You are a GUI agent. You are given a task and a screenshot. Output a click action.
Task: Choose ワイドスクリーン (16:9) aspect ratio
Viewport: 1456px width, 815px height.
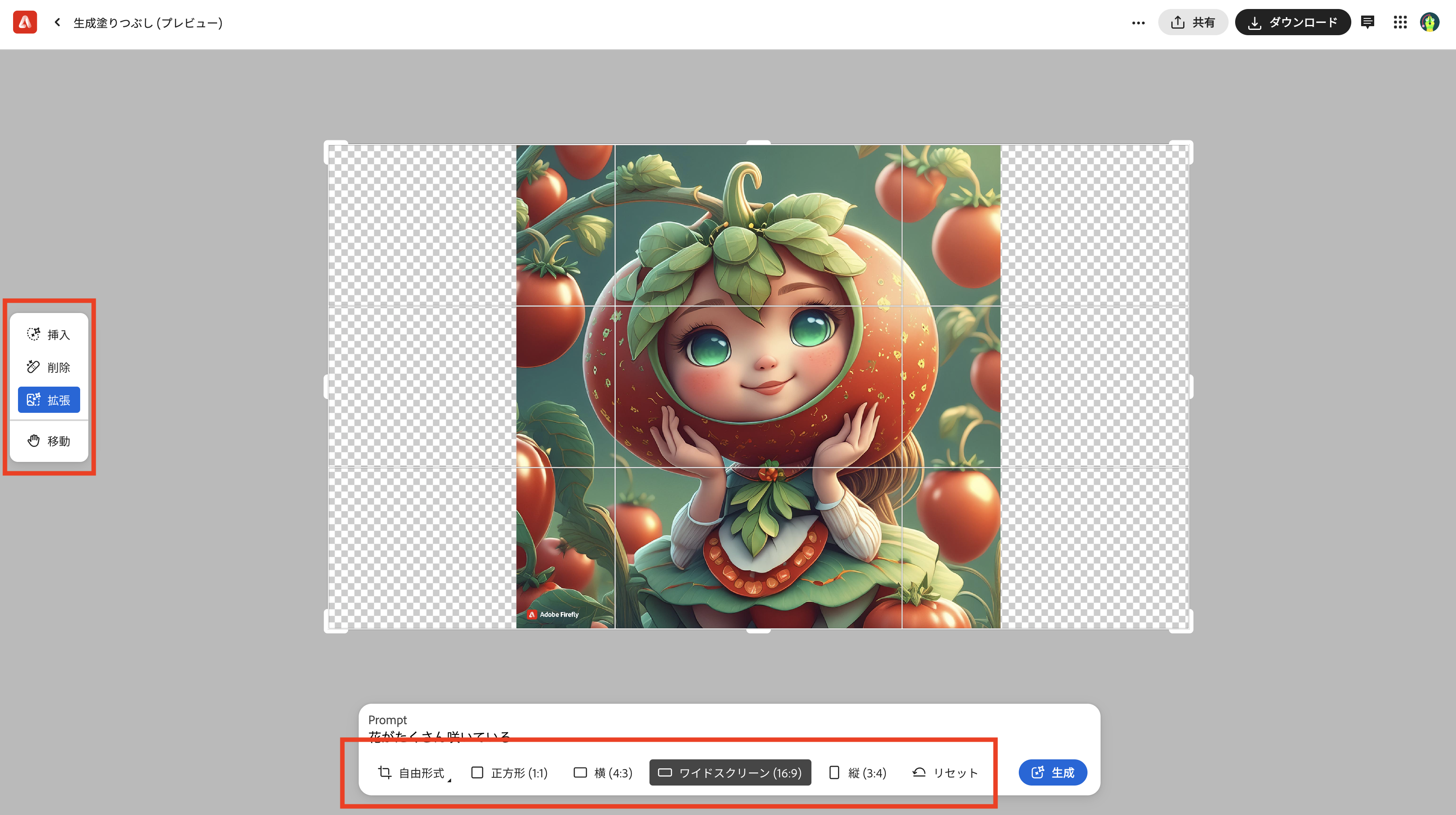click(x=730, y=772)
